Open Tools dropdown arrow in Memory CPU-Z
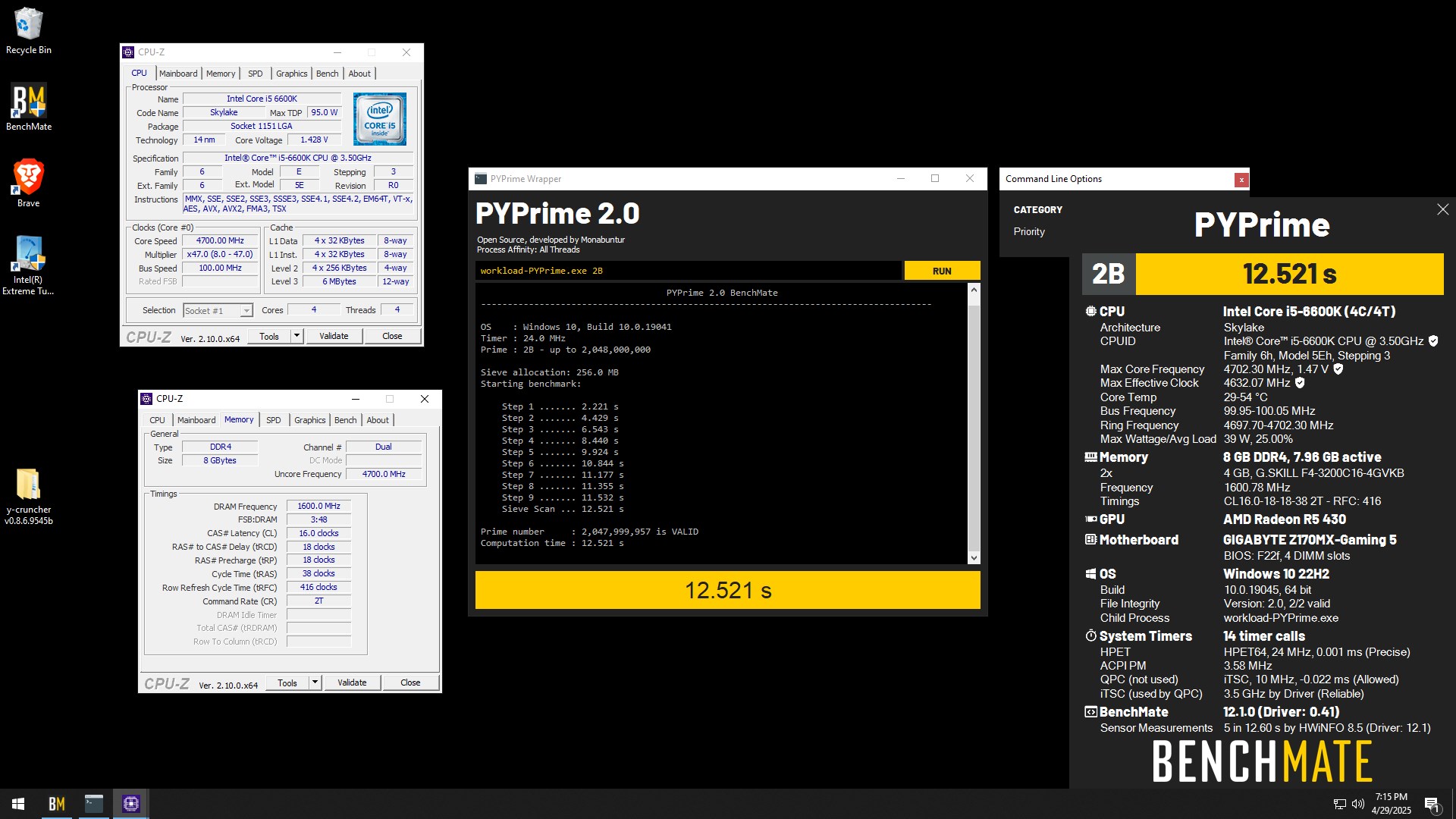The height and width of the screenshot is (819, 1456). 315,682
